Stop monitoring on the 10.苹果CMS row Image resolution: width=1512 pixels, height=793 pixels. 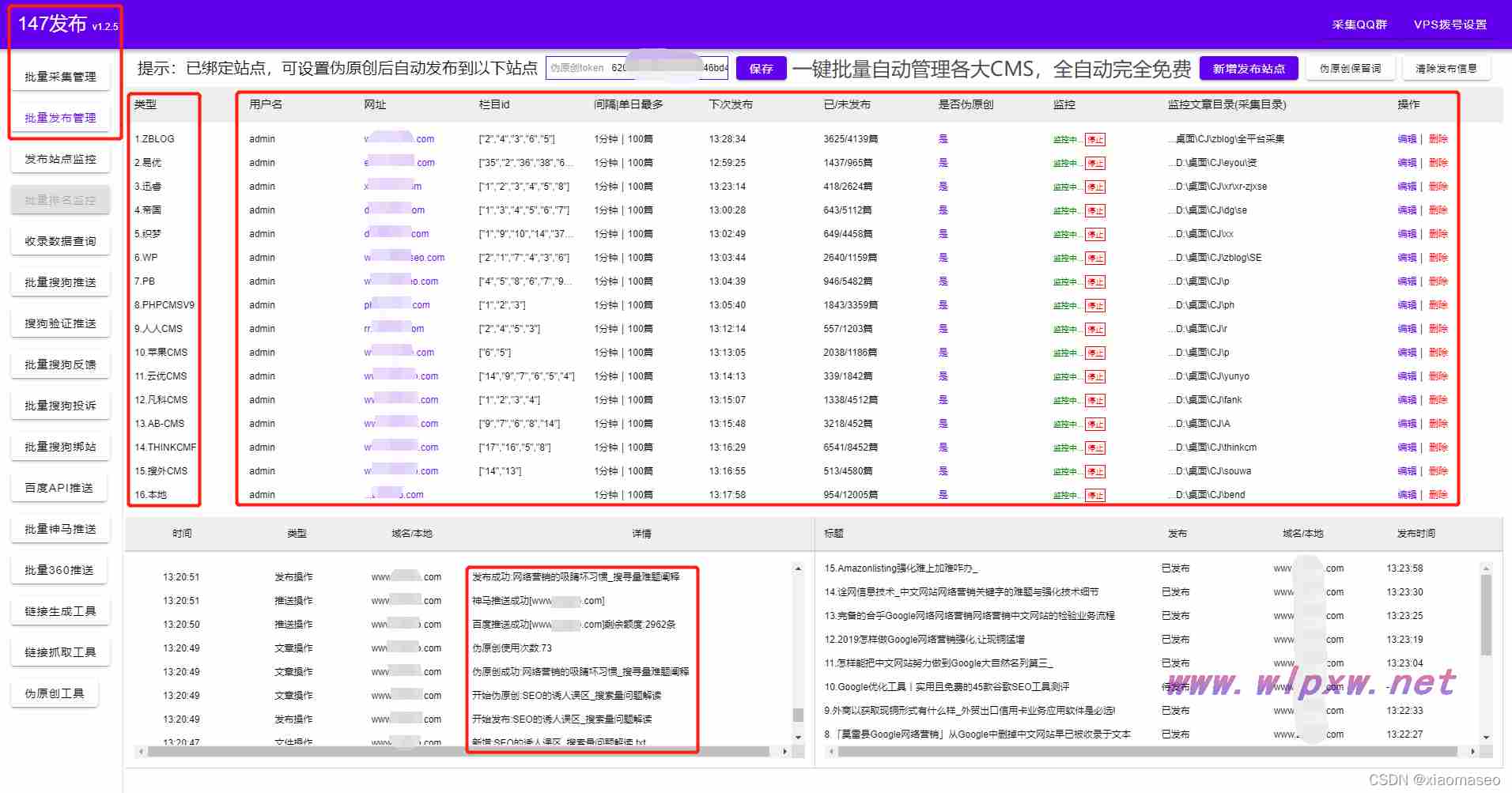(1095, 353)
